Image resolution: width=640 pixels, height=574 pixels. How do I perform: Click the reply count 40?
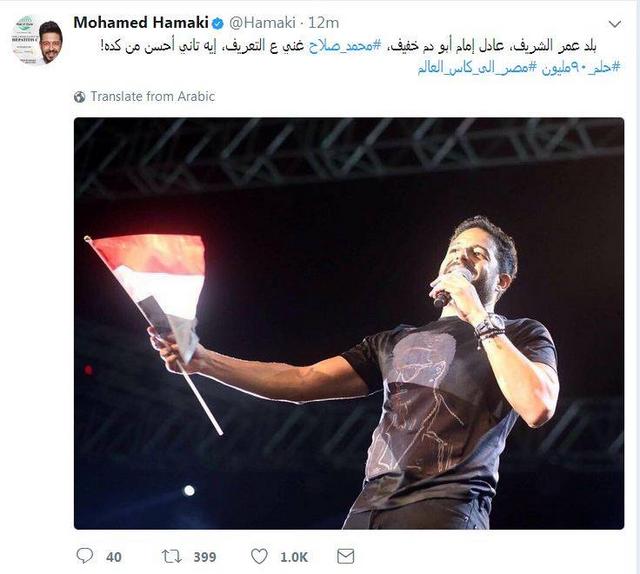click(114, 557)
